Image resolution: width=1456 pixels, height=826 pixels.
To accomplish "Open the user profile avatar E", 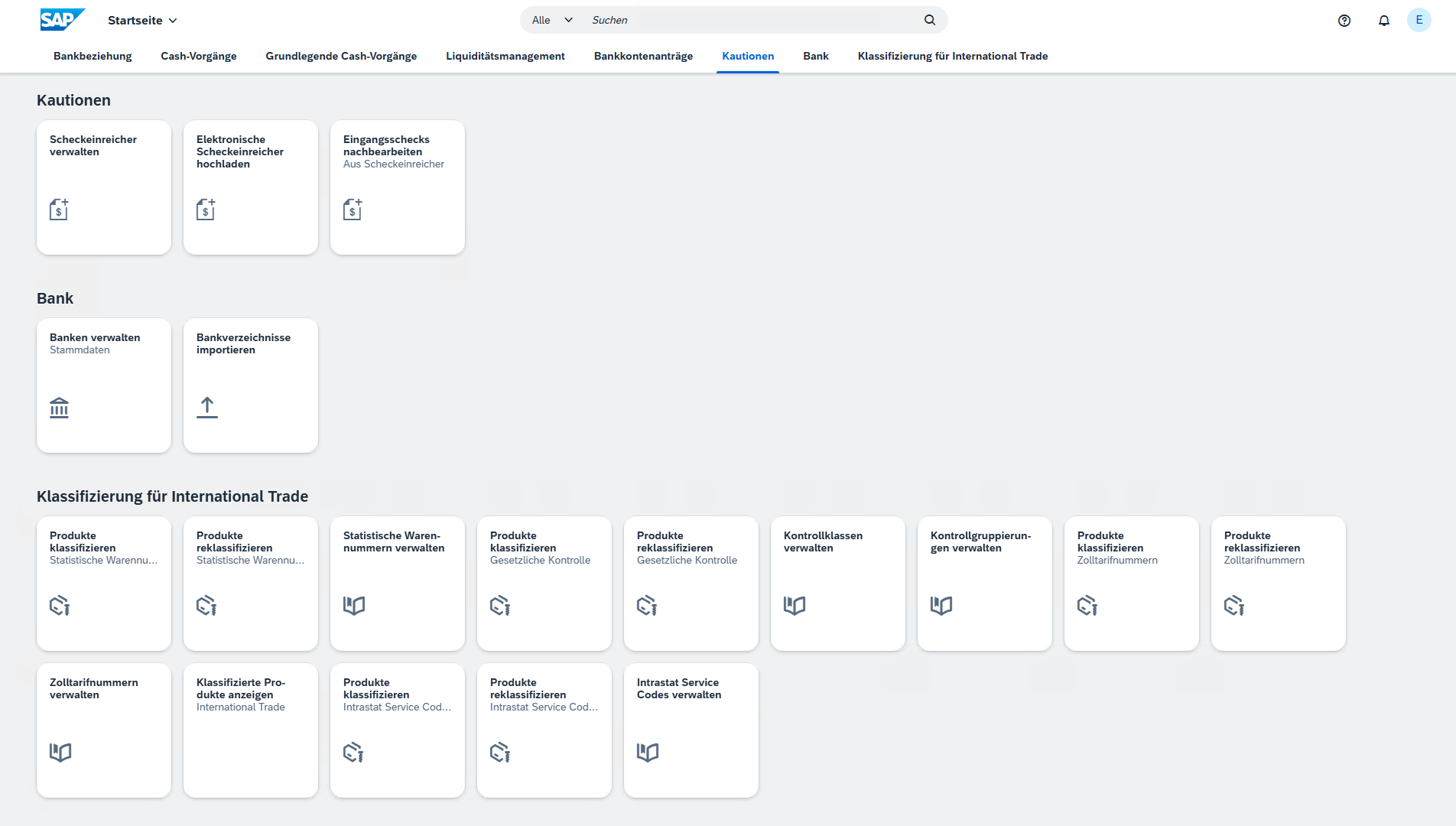I will tap(1419, 21).
